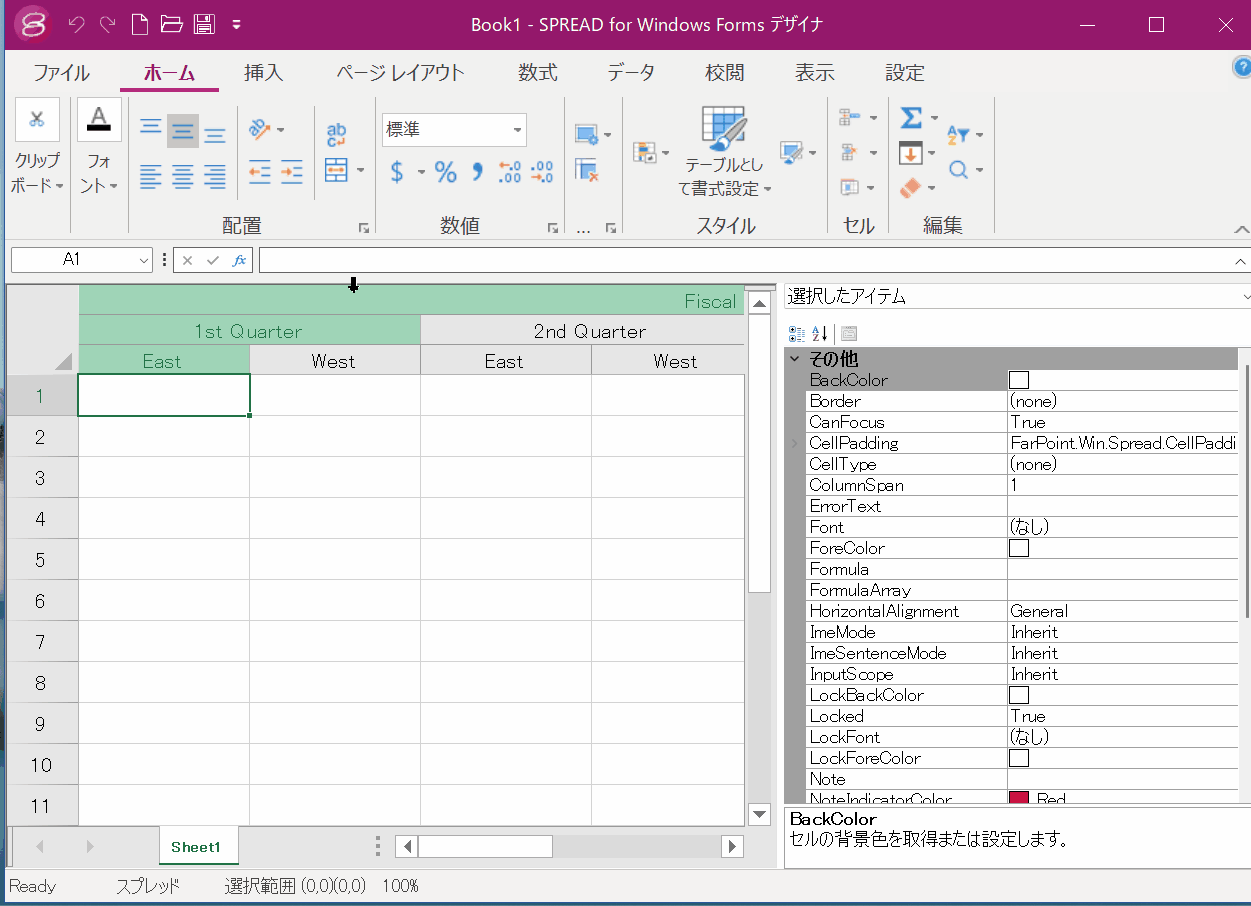Click the percent style icon

tap(445, 172)
